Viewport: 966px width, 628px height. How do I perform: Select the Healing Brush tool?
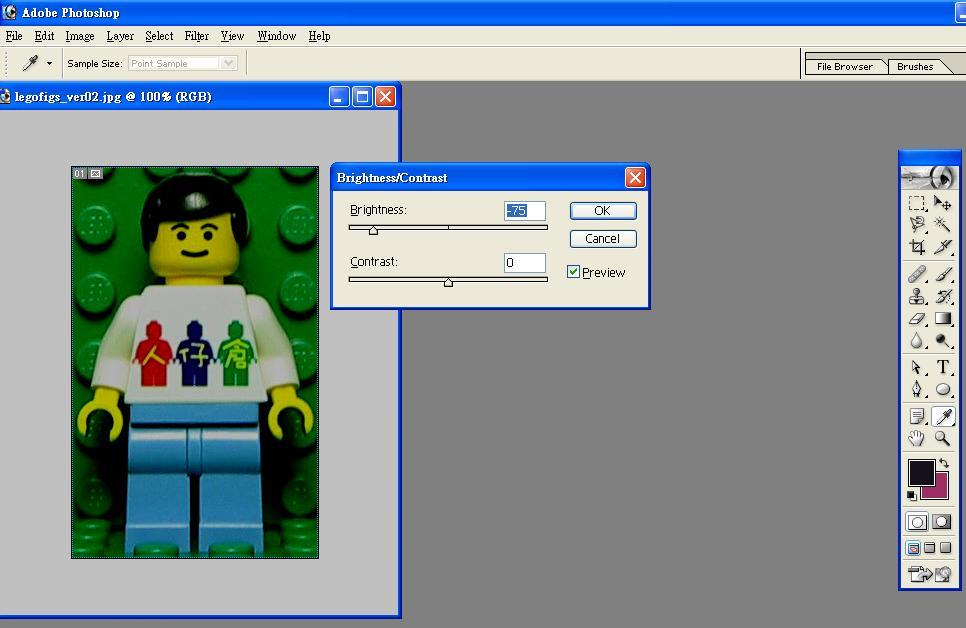point(917,274)
